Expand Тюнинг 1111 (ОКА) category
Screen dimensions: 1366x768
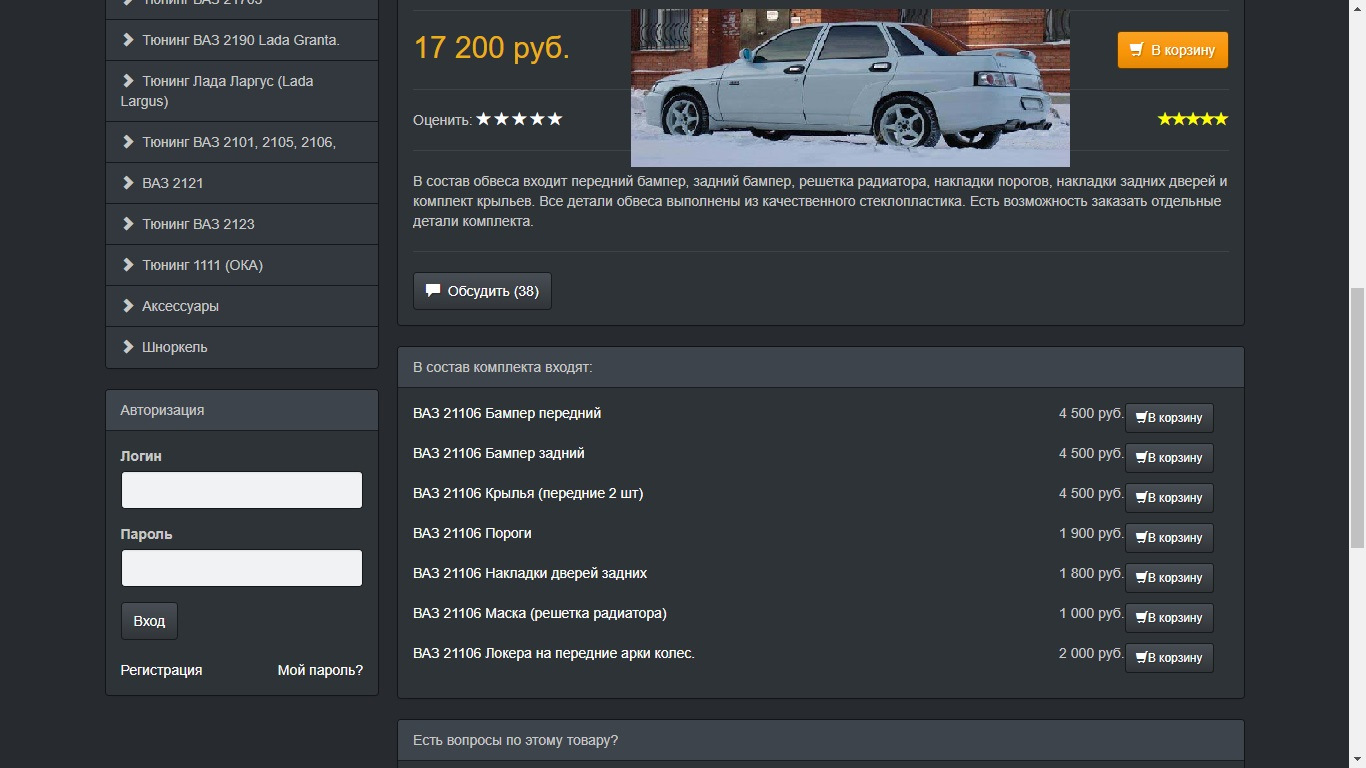tap(242, 265)
